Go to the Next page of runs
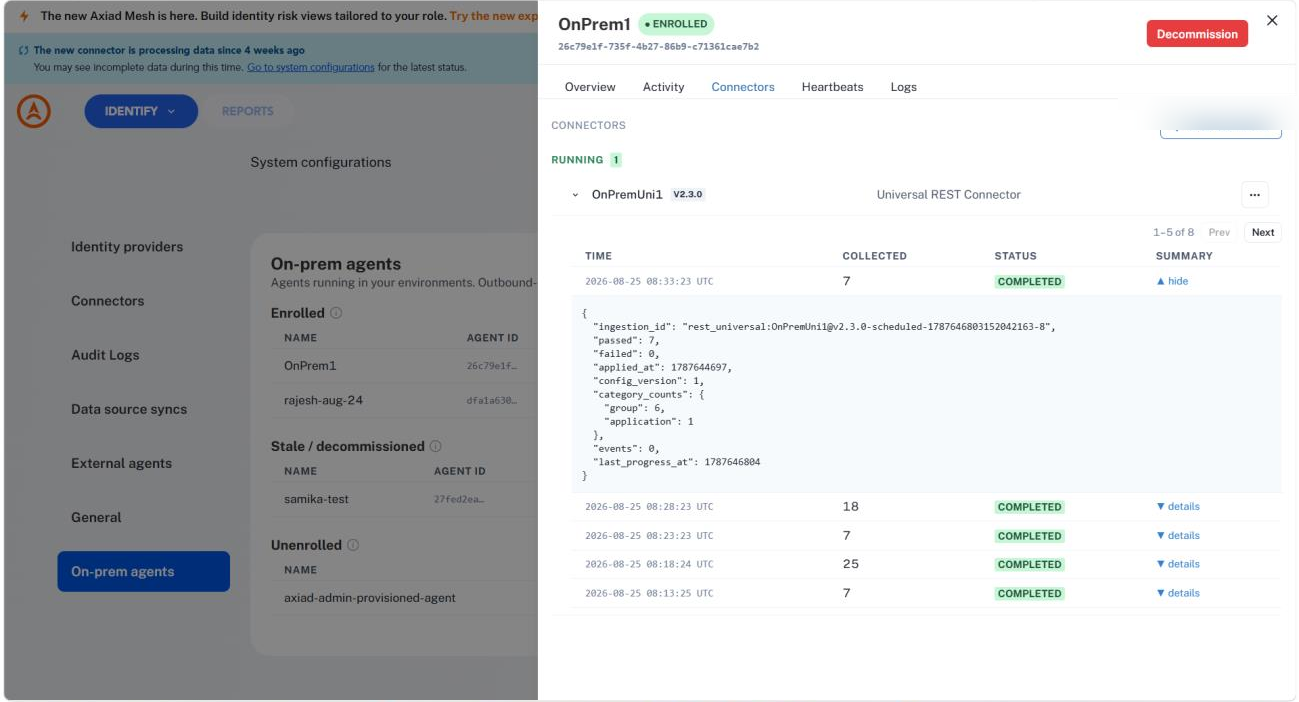 coord(1263,232)
